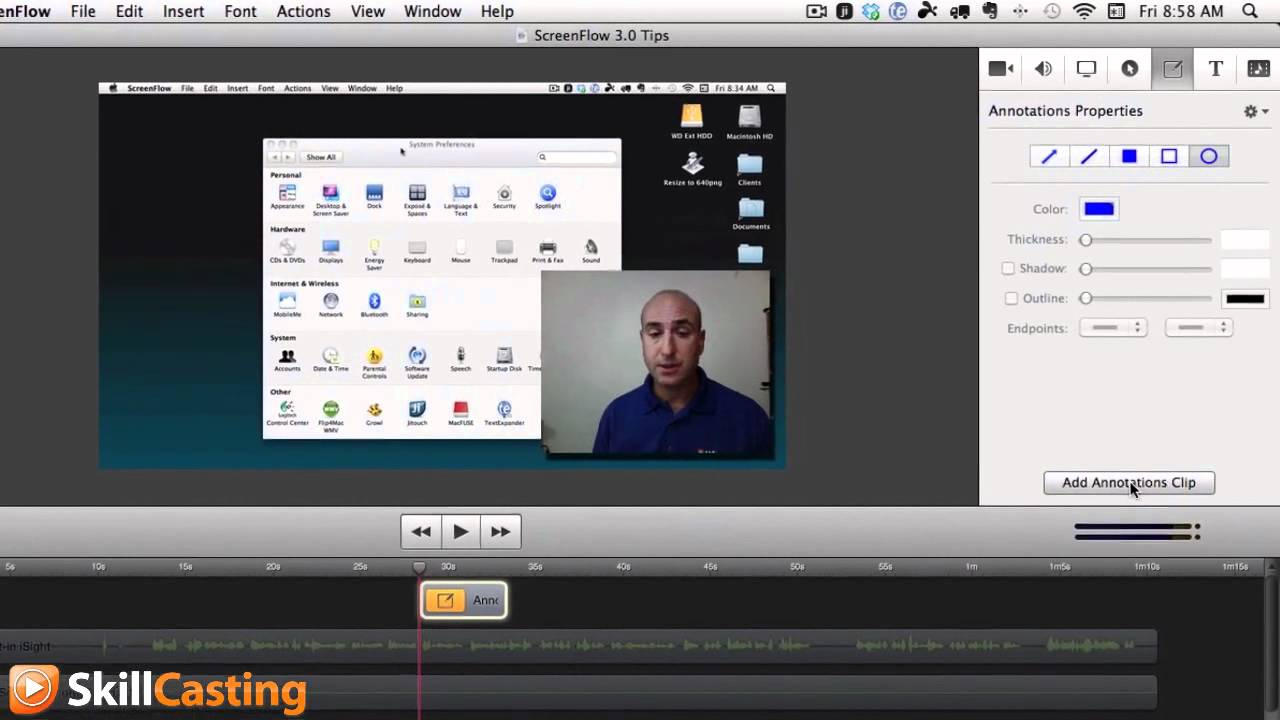Open the Time Machine menu bar icon
Screen dimensions: 1280x720
(1052, 11)
